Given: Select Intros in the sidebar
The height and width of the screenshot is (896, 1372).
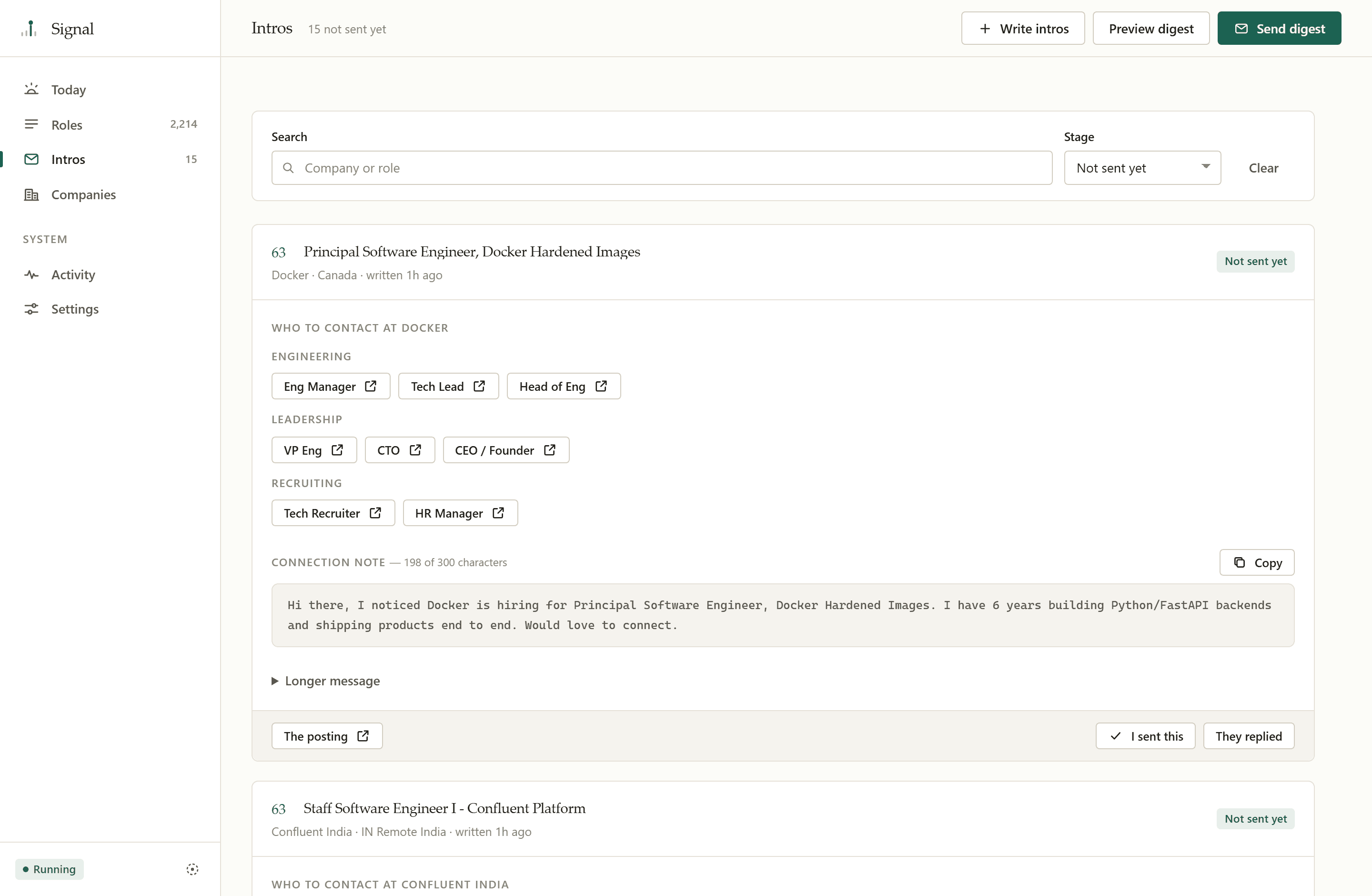Looking at the screenshot, I should click(110, 159).
